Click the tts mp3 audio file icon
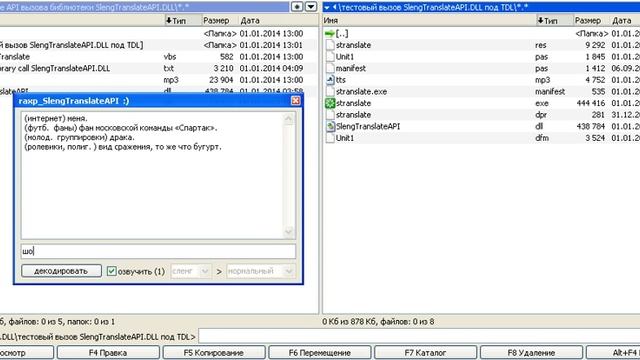Screen dimensions: 640x360 pos(330,80)
